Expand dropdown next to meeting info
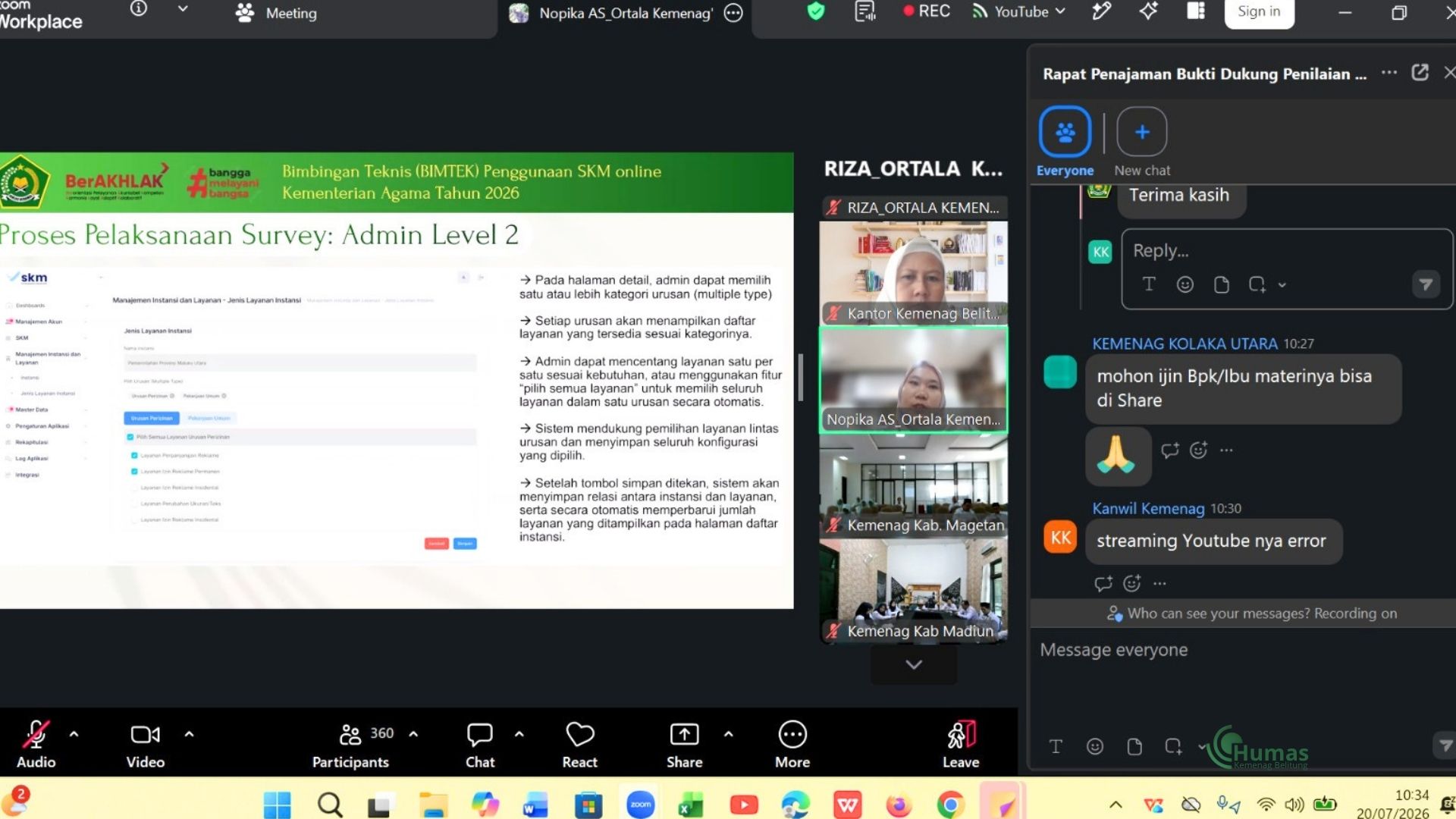1456x819 pixels. click(183, 9)
